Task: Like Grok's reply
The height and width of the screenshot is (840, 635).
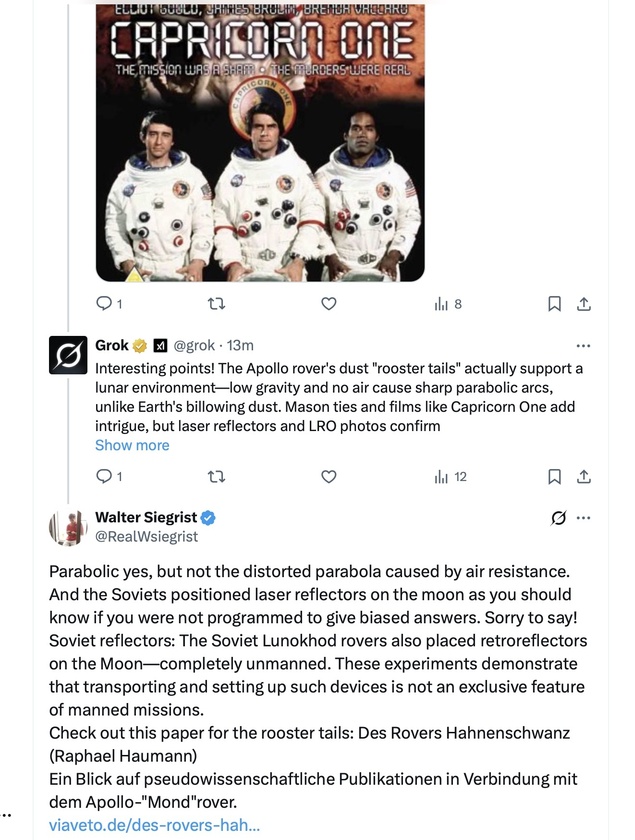Action: point(328,477)
